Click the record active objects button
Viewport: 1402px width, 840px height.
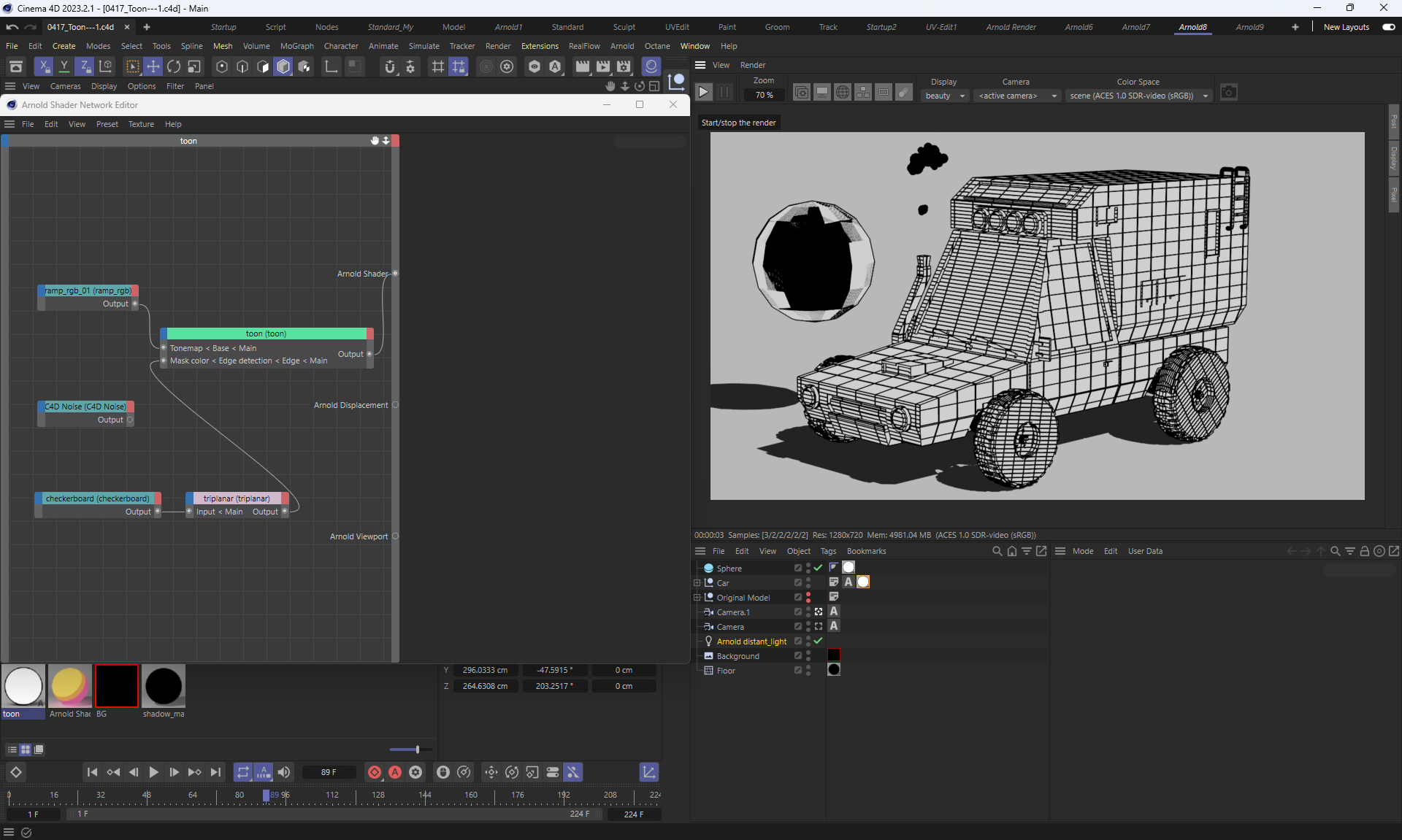click(x=375, y=772)
